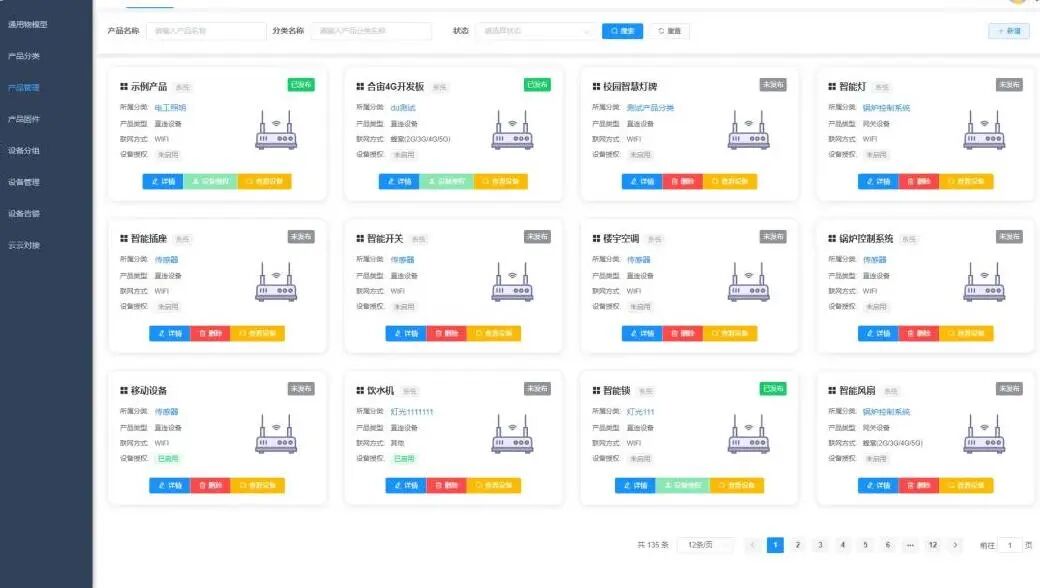Go to page 6 in the pagination bar
The height and width of the screenshot is (588, 1040).
click(x=888, y=545)
